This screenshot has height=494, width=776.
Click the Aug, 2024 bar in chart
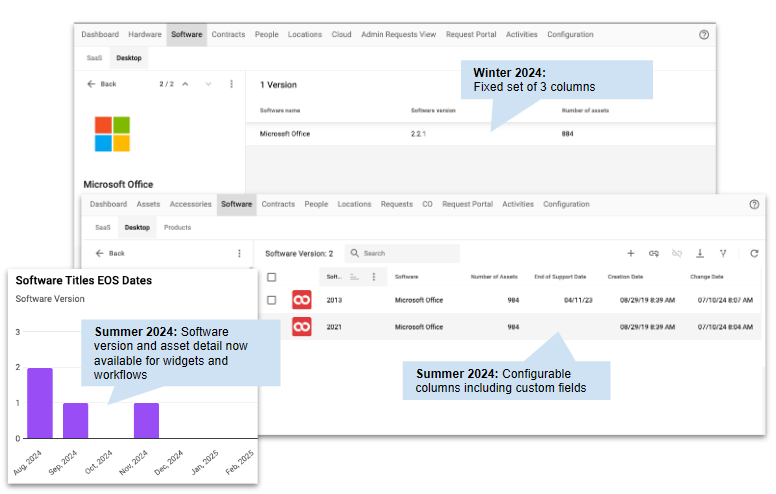40,403
